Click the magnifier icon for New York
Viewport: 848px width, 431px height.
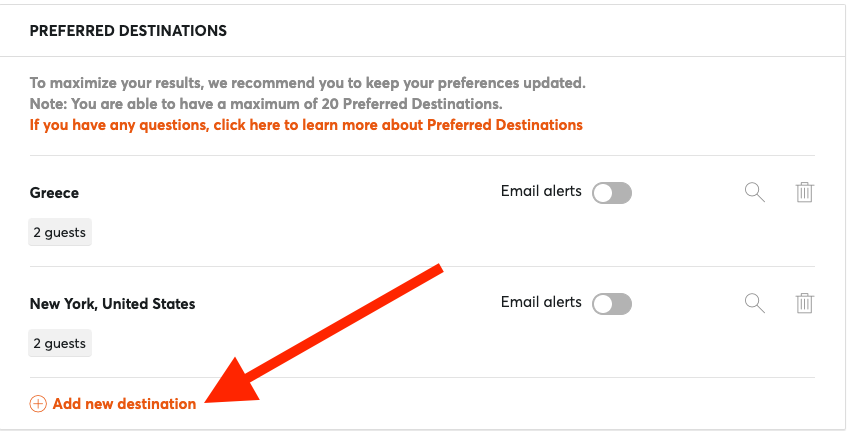click(754, 303)
